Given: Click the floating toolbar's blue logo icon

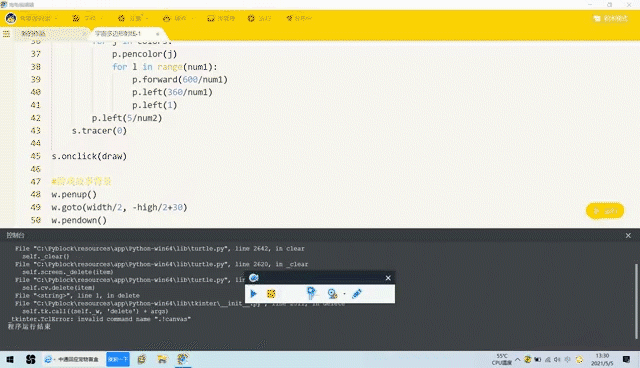Looking at the screenshot, I should point(253,278).
